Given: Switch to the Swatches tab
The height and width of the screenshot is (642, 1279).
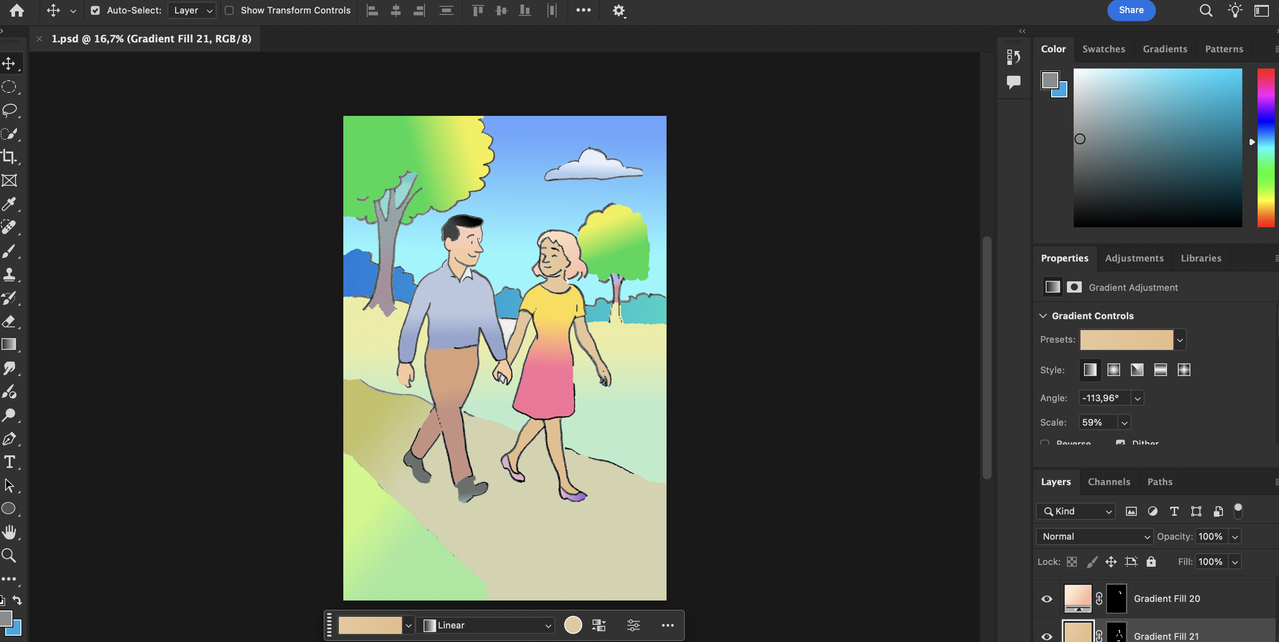Looking at the screenshot, I should click(1104, 49).
